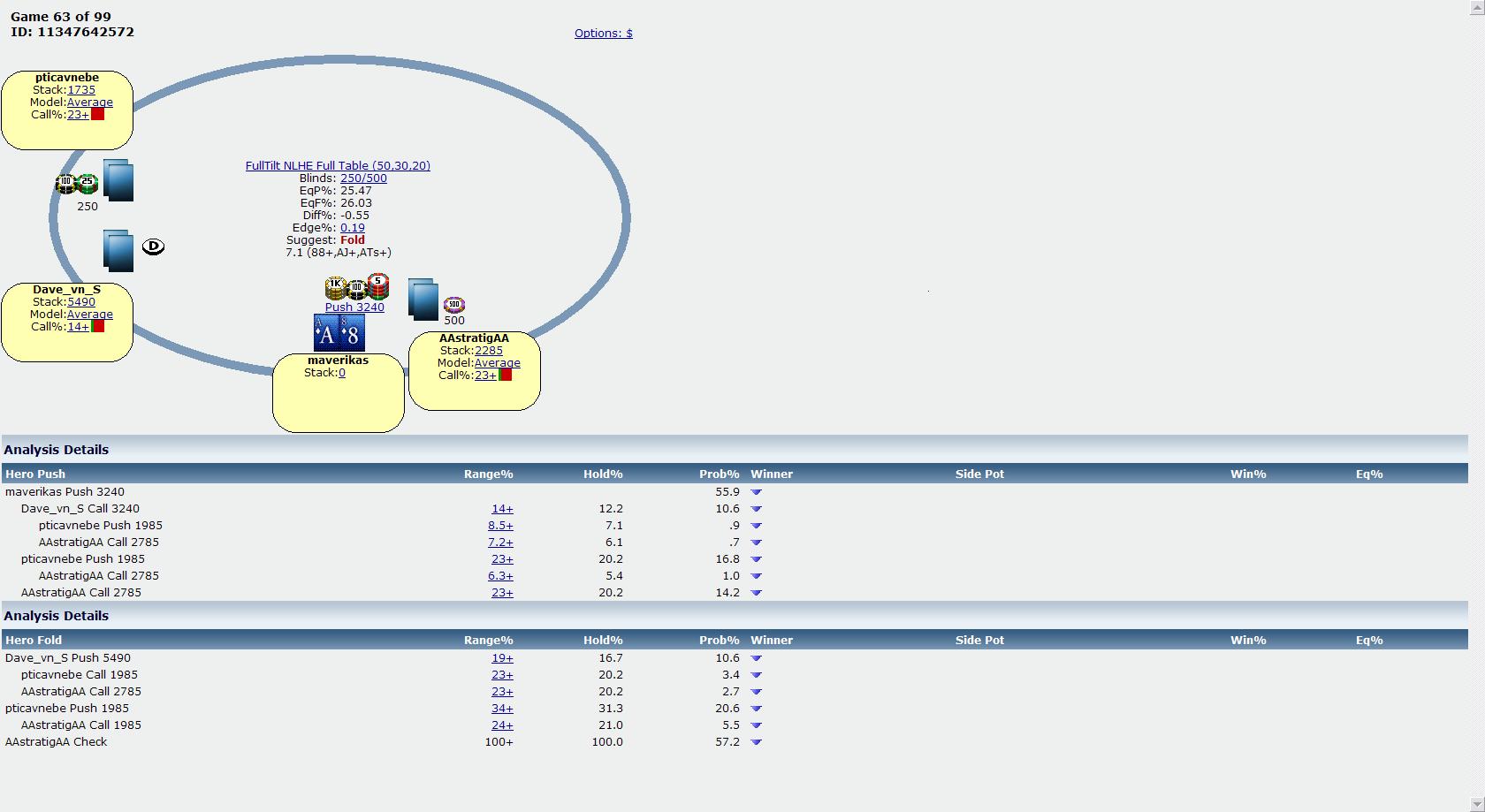Click Dave_vn_S's face-down cards

point(118,250)
